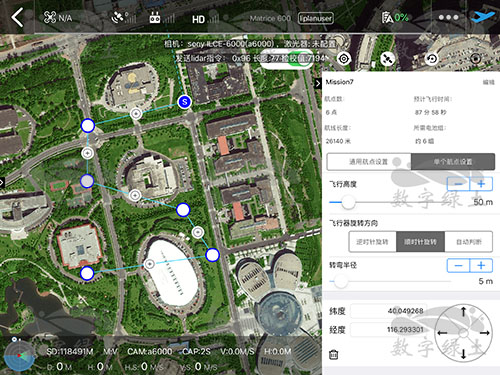Collapse the mission panel with the arrow
The image size is (500, 375).
pos(318,83)
